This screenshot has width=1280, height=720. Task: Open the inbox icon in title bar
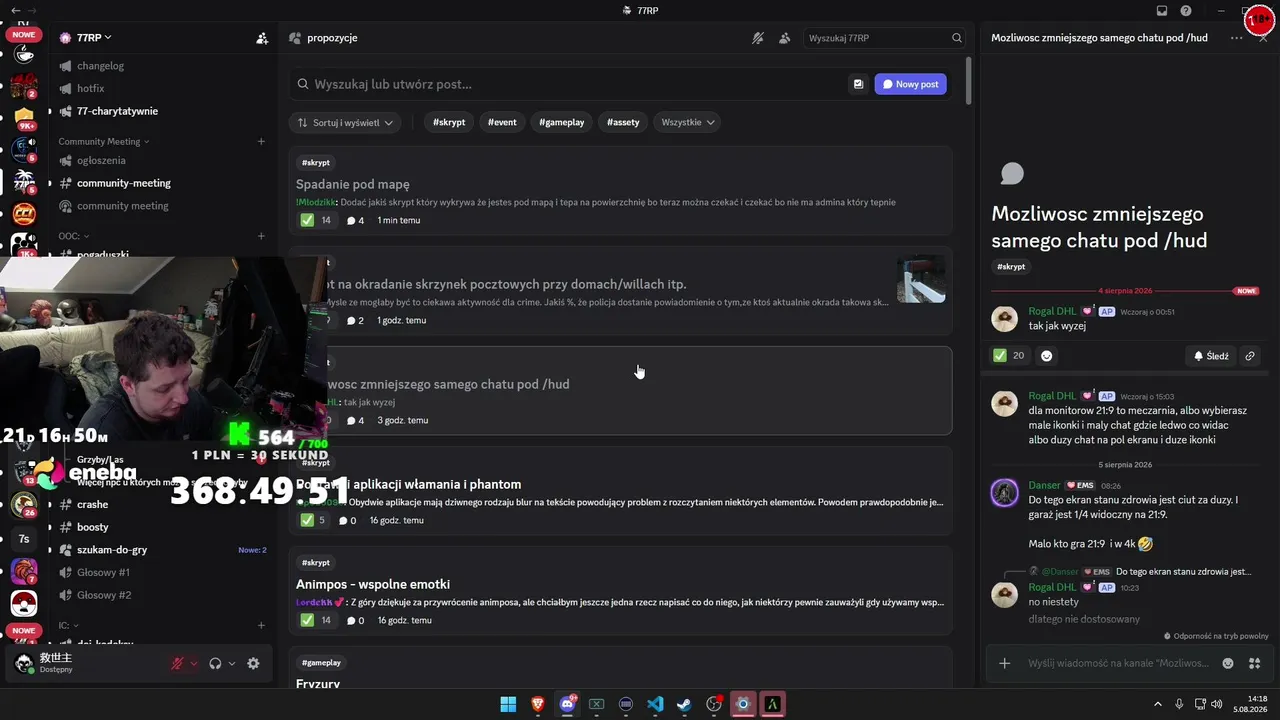point(1162,11)
